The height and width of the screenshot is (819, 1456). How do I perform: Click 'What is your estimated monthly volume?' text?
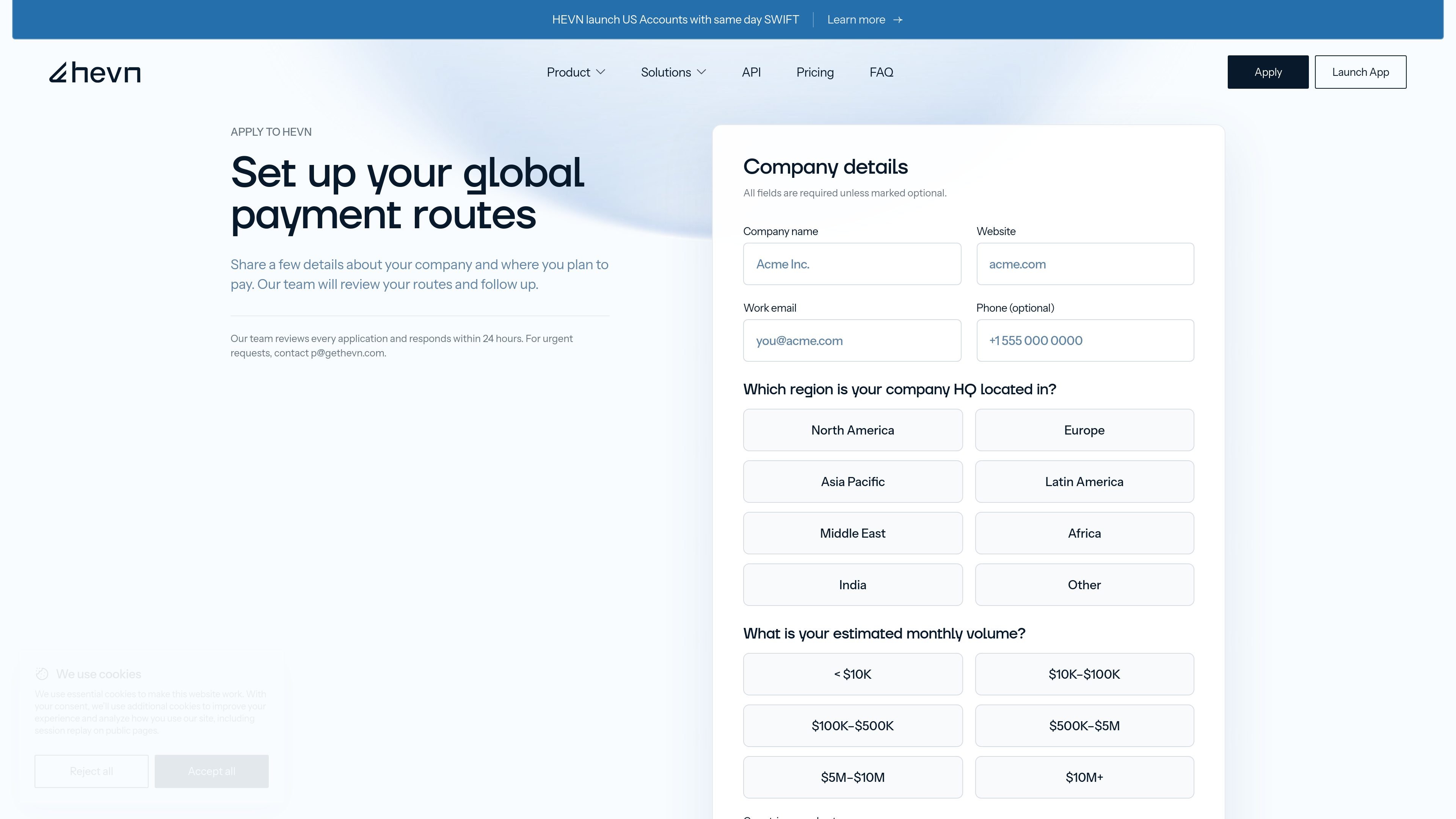coord(884,634)
